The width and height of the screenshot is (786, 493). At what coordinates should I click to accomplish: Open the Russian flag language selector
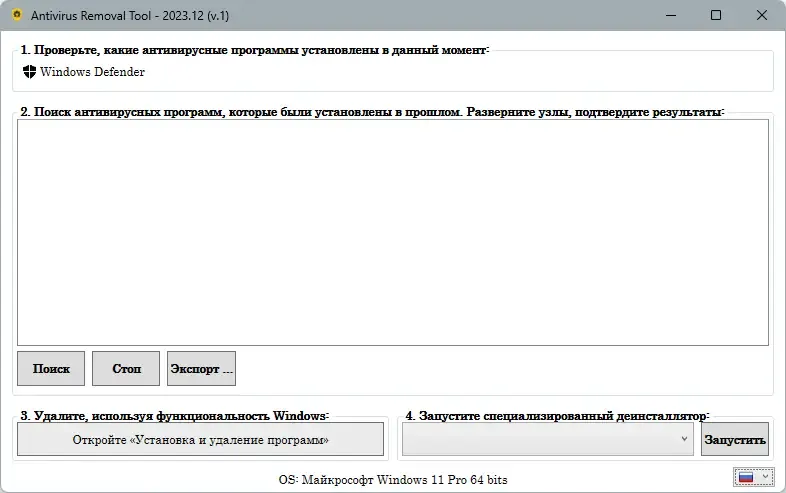point(753,477)
